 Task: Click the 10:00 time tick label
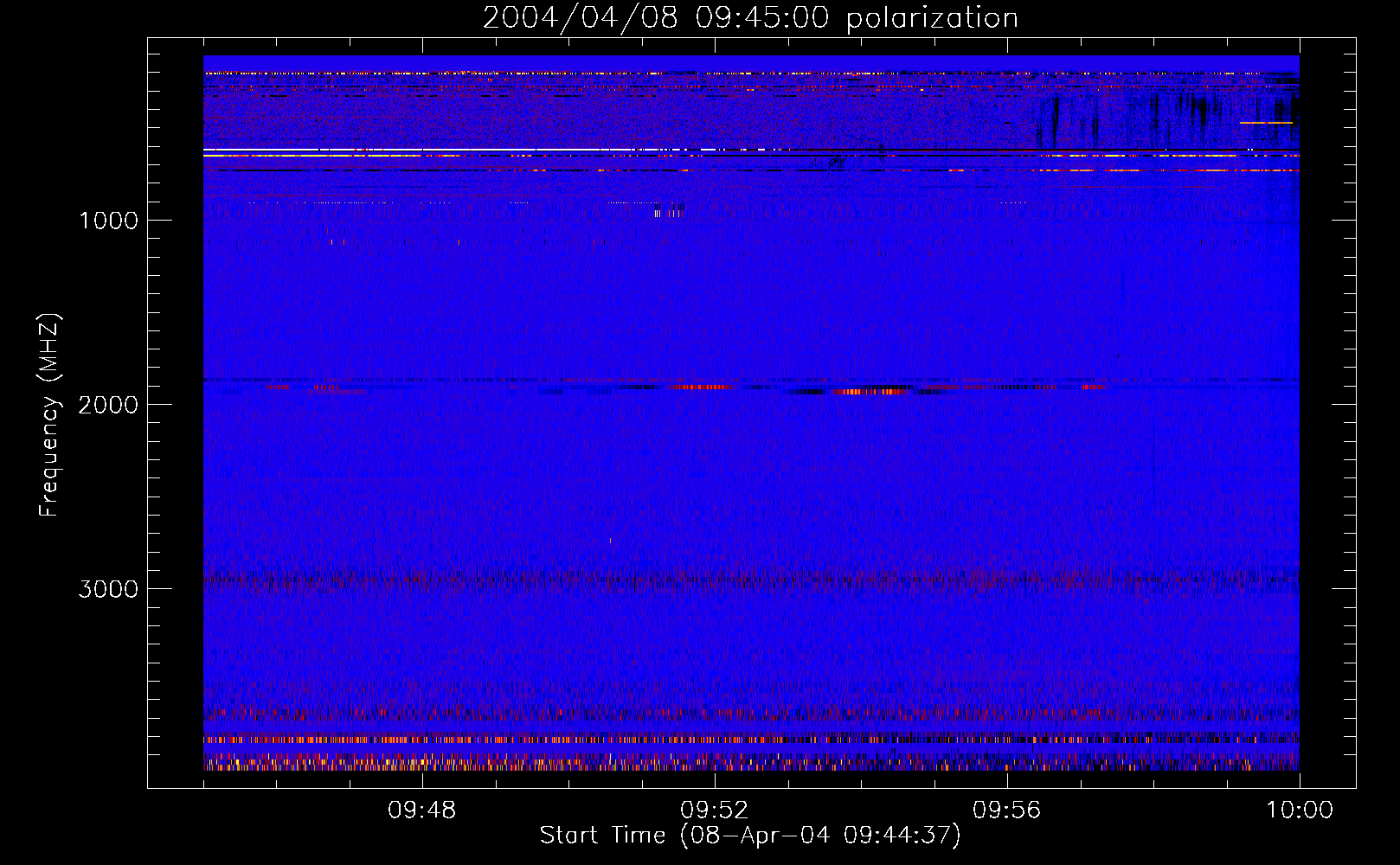1300,811
